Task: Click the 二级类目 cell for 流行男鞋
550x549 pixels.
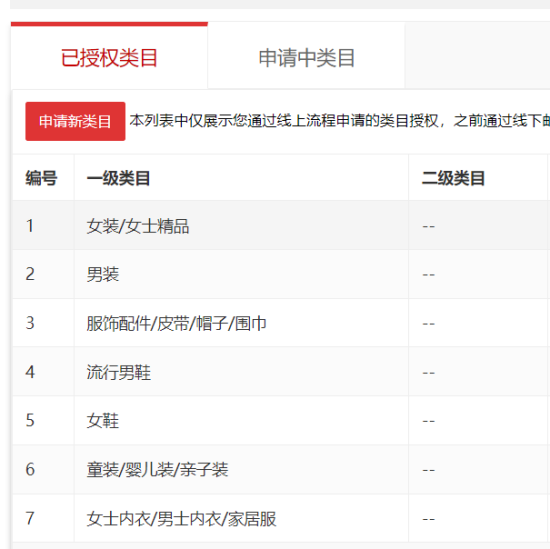Action: coord(478,371)
